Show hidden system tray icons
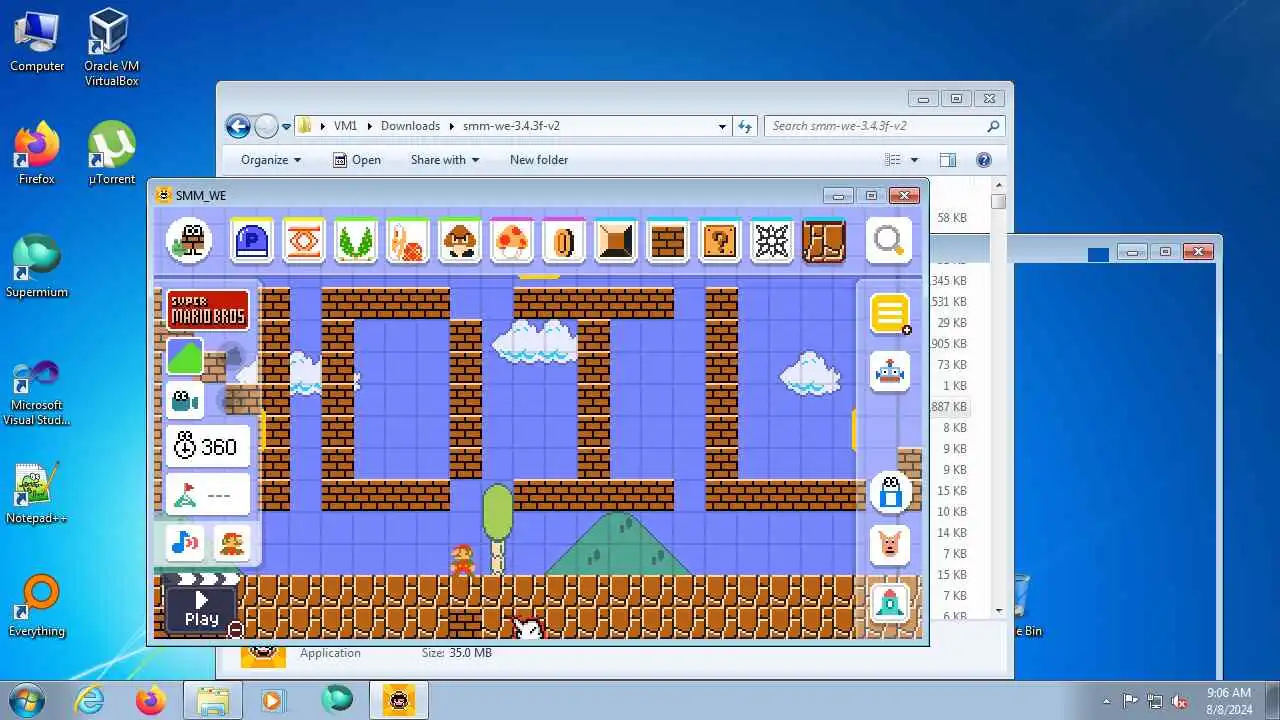 pos(1106,701)
